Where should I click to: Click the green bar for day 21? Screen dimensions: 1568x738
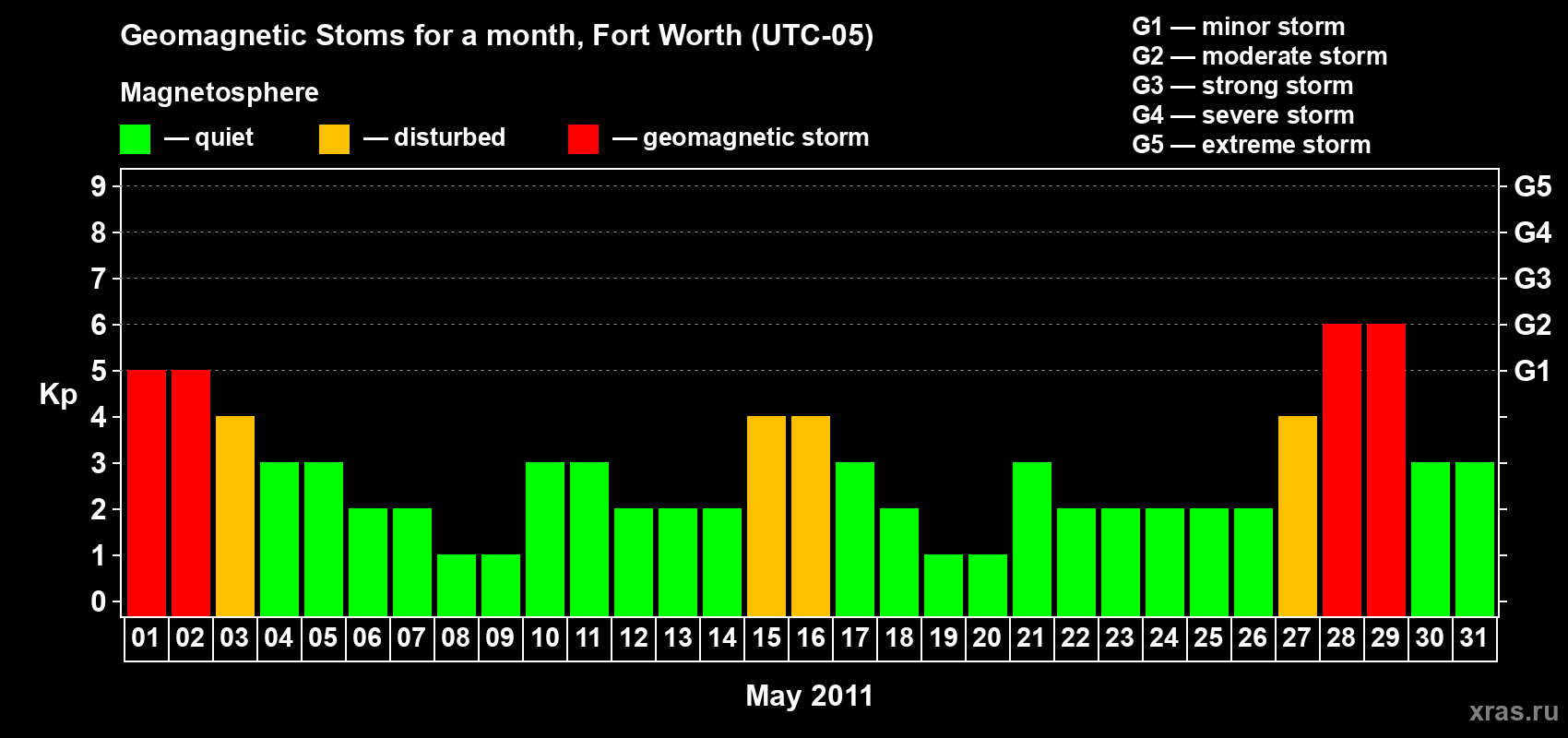1032,539
